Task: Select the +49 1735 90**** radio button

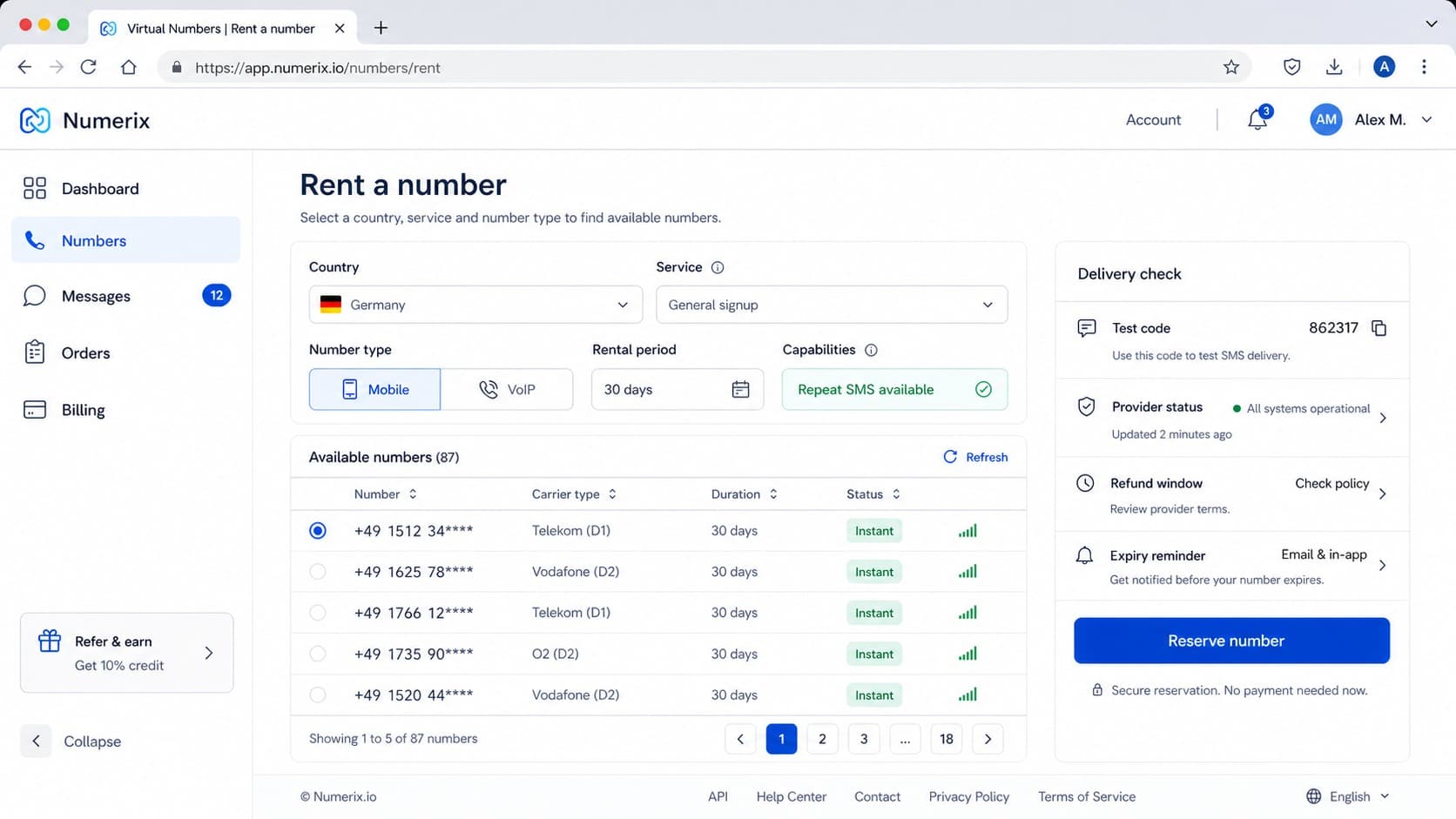Action: click(x=318, y=654)
